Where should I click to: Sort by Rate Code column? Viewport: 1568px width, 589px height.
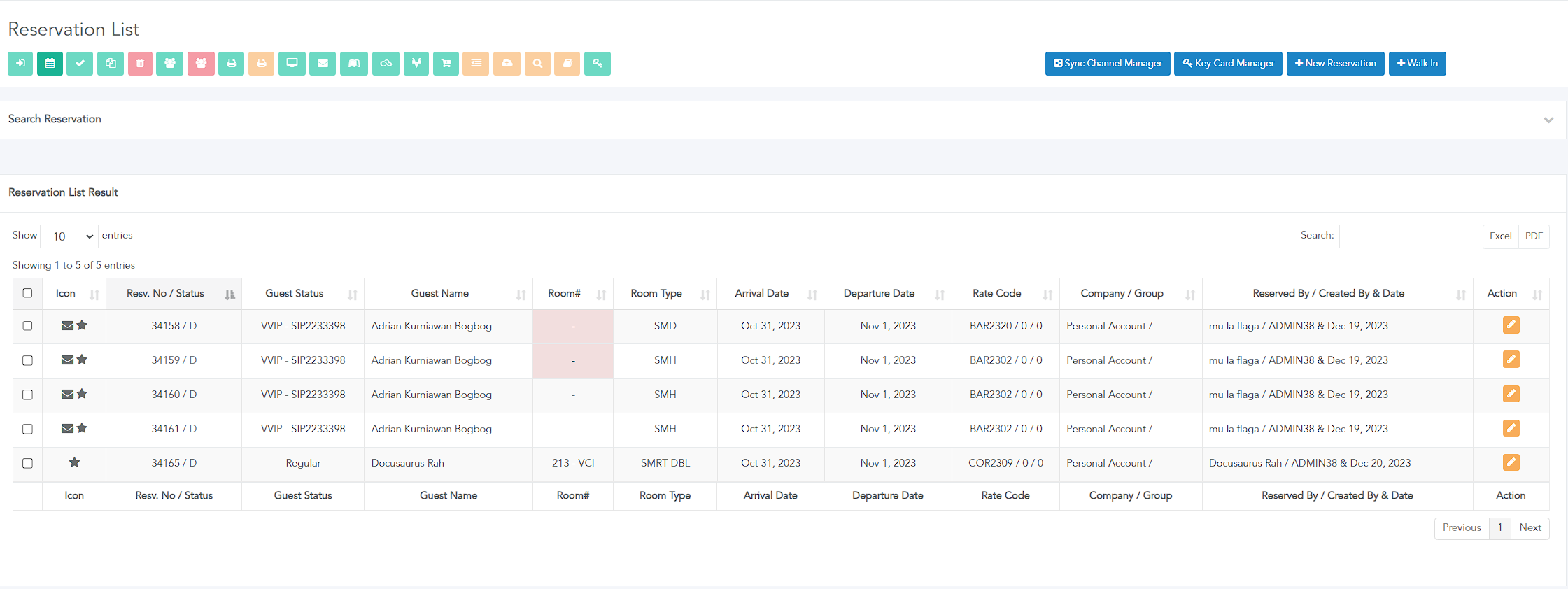click(x=1005, y=294)
